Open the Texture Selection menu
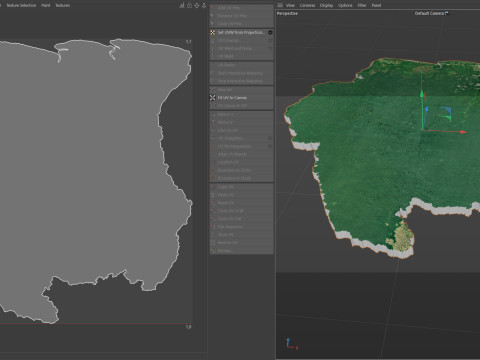 21,5
